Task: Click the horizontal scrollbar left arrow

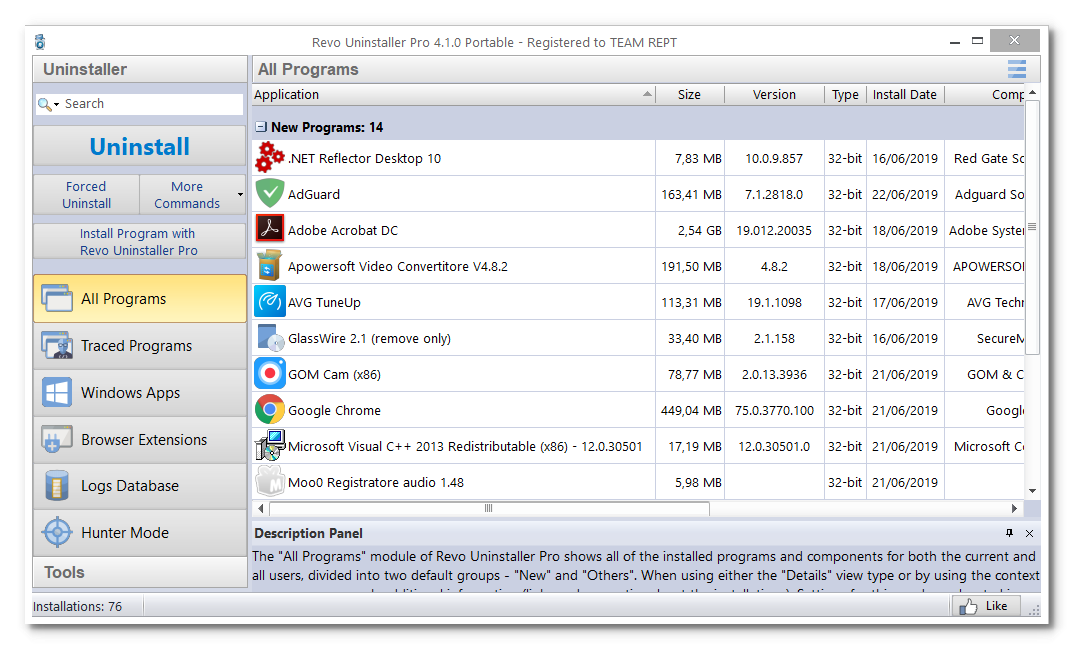Action: point(261,508)
